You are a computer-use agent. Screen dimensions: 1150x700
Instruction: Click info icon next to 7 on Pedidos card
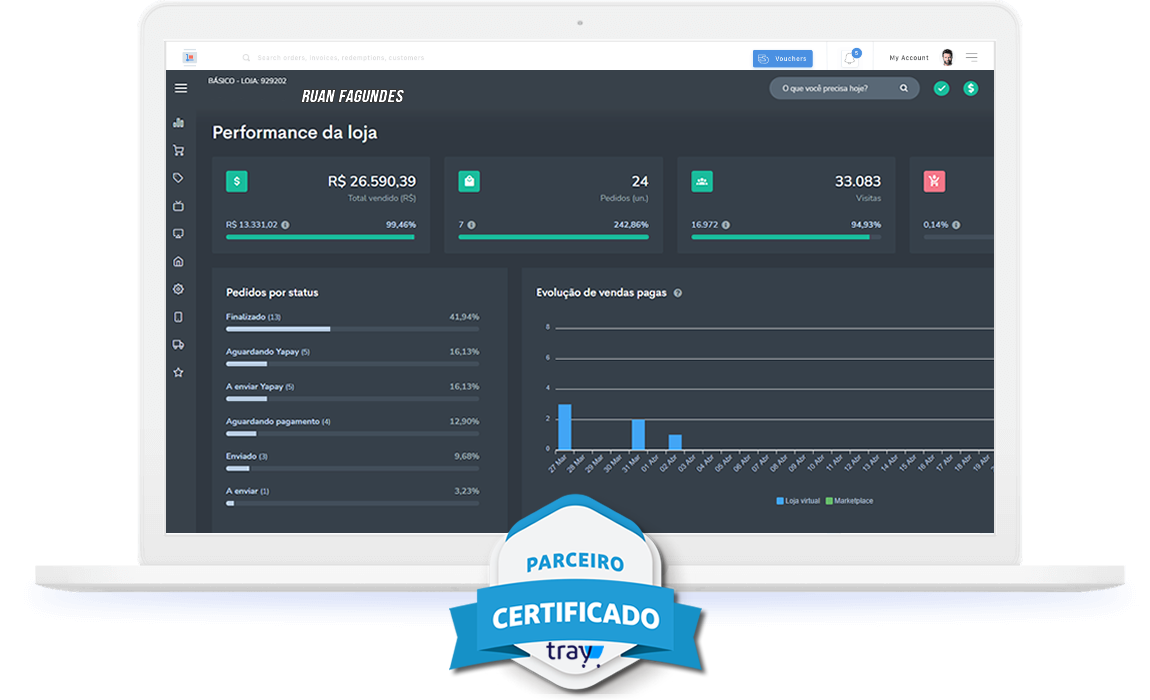coord(472,225)
